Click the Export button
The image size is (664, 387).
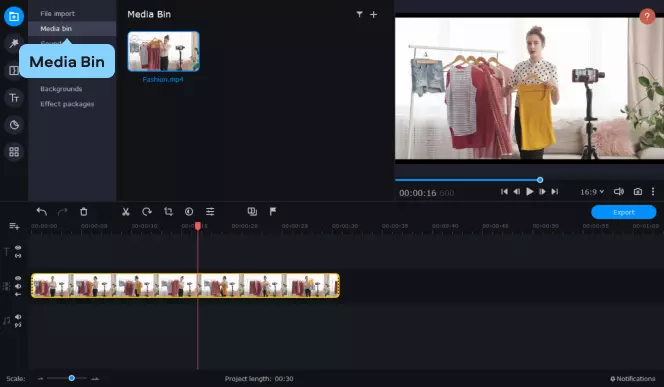pyautogui.click(x=624, y=212)
